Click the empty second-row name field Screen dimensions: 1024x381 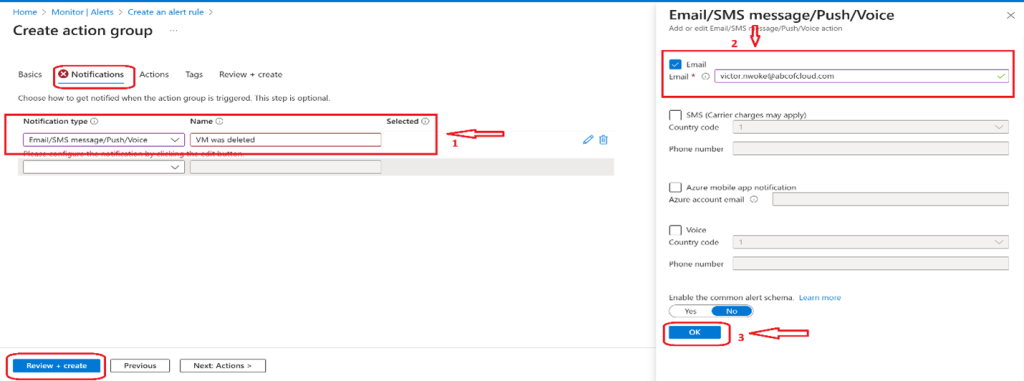pyautogui.click(x=285, y=167)
